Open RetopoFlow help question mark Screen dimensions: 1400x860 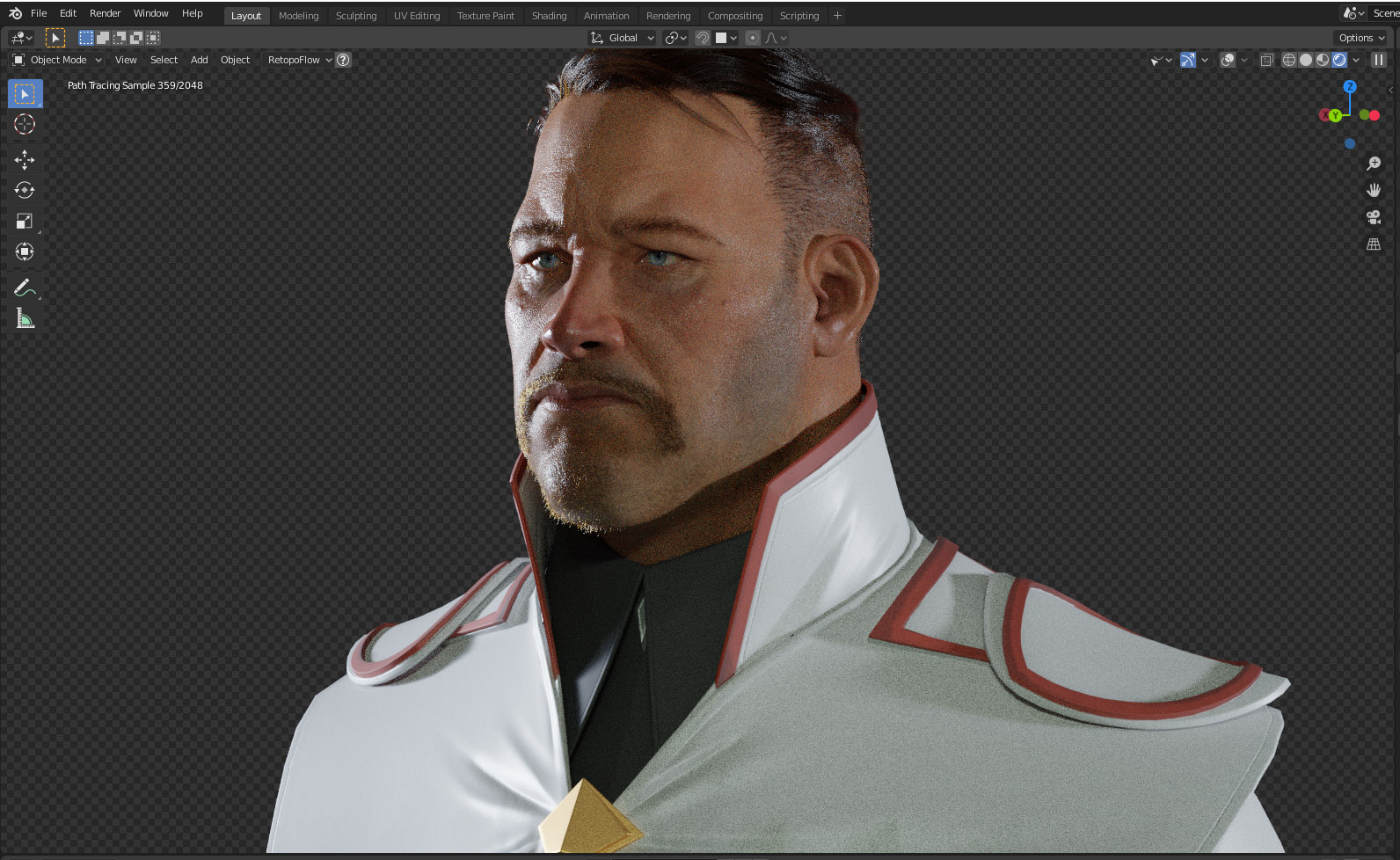[x=344, y=60]
